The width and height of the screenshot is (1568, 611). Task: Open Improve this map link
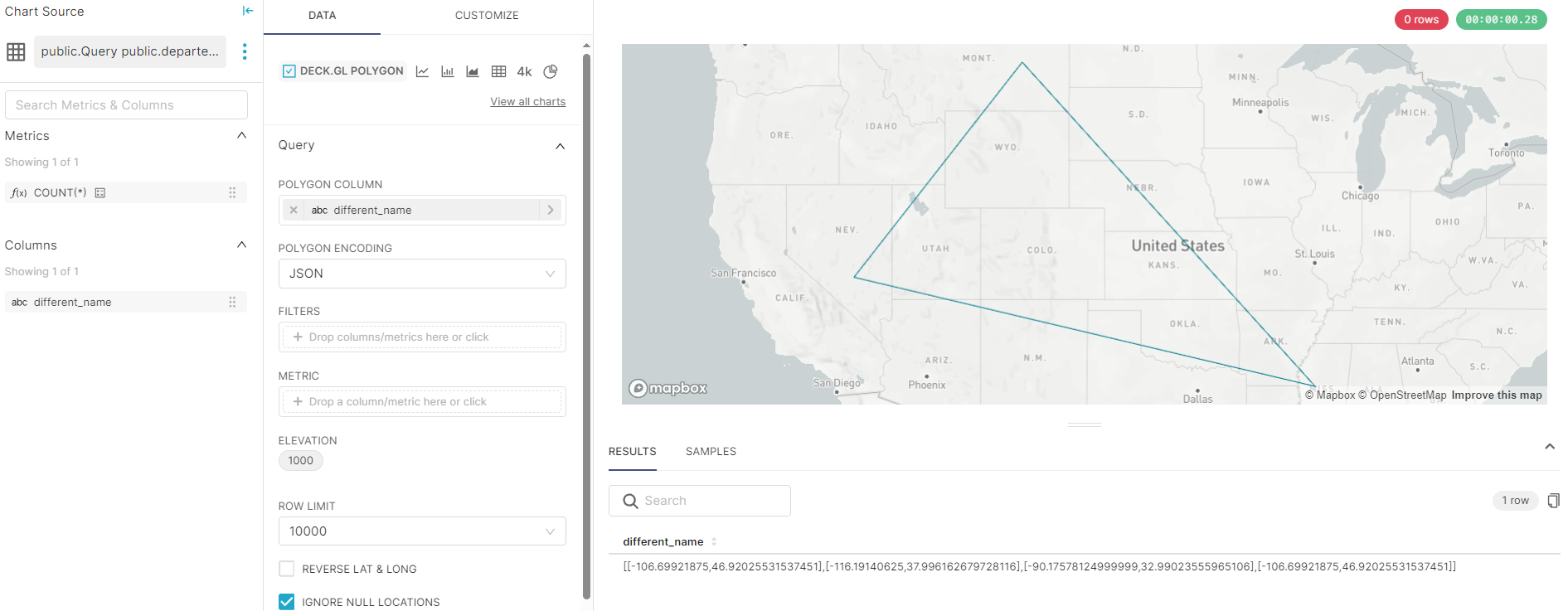[1497, 395]
